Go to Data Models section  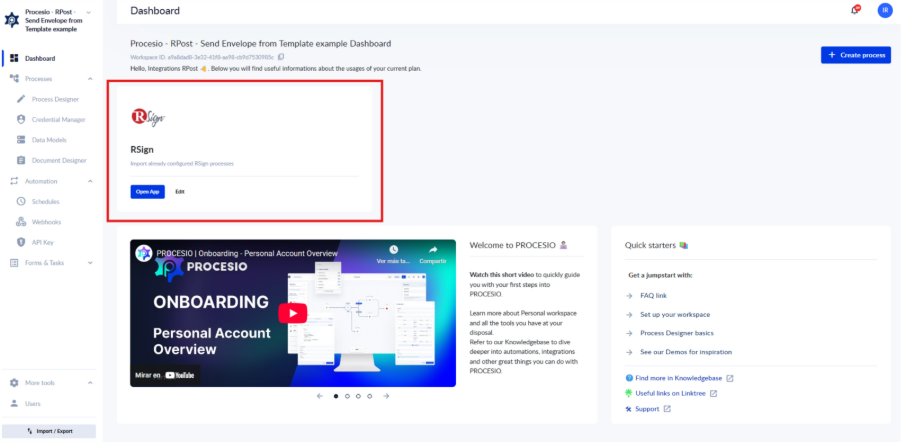(x=51, y=139)
